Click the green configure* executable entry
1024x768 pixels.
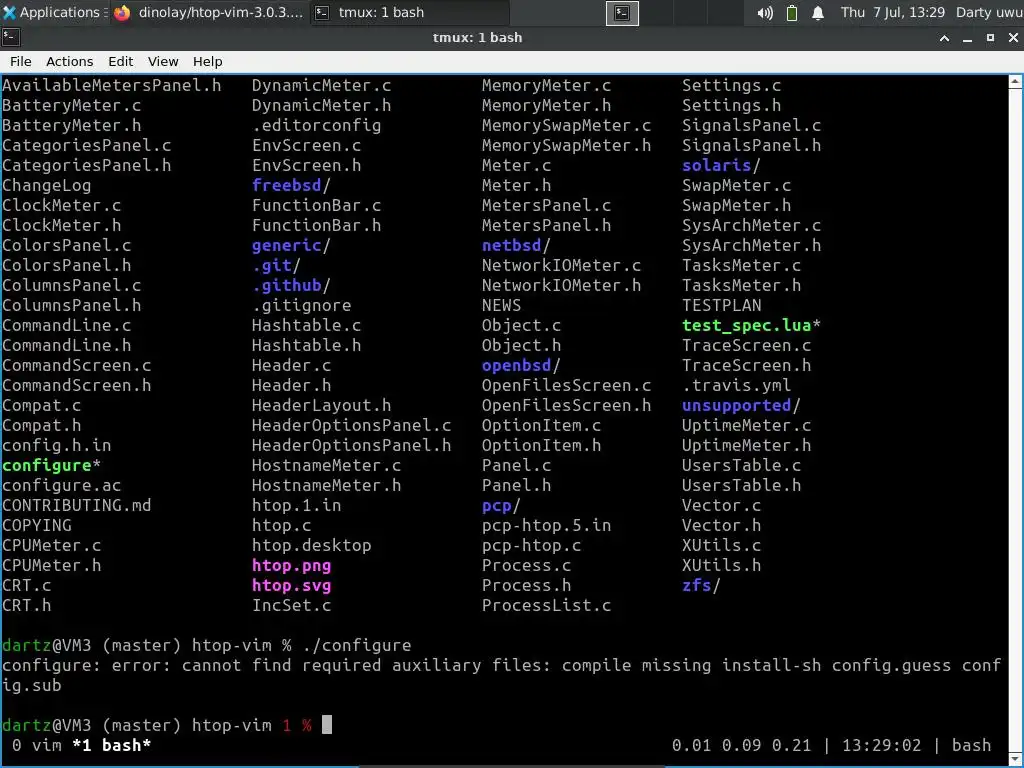pos(52,466)
